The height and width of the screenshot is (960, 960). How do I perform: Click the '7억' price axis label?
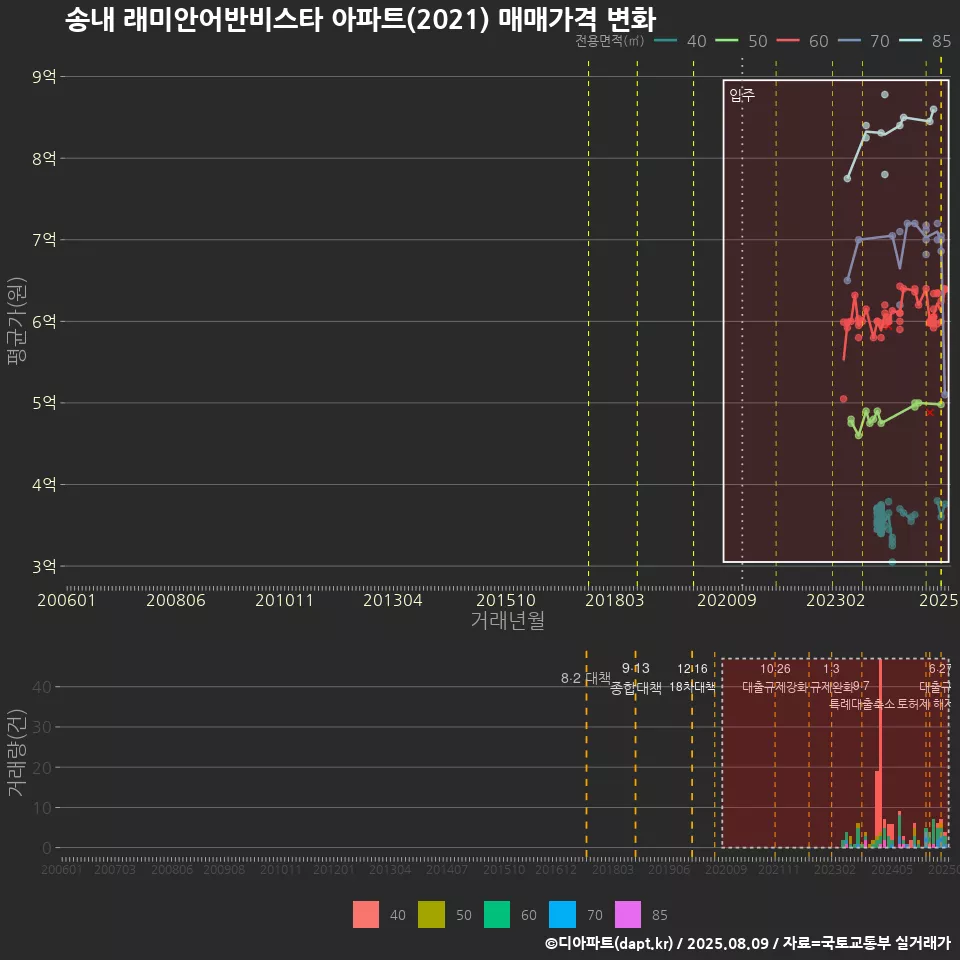point(44,239)
